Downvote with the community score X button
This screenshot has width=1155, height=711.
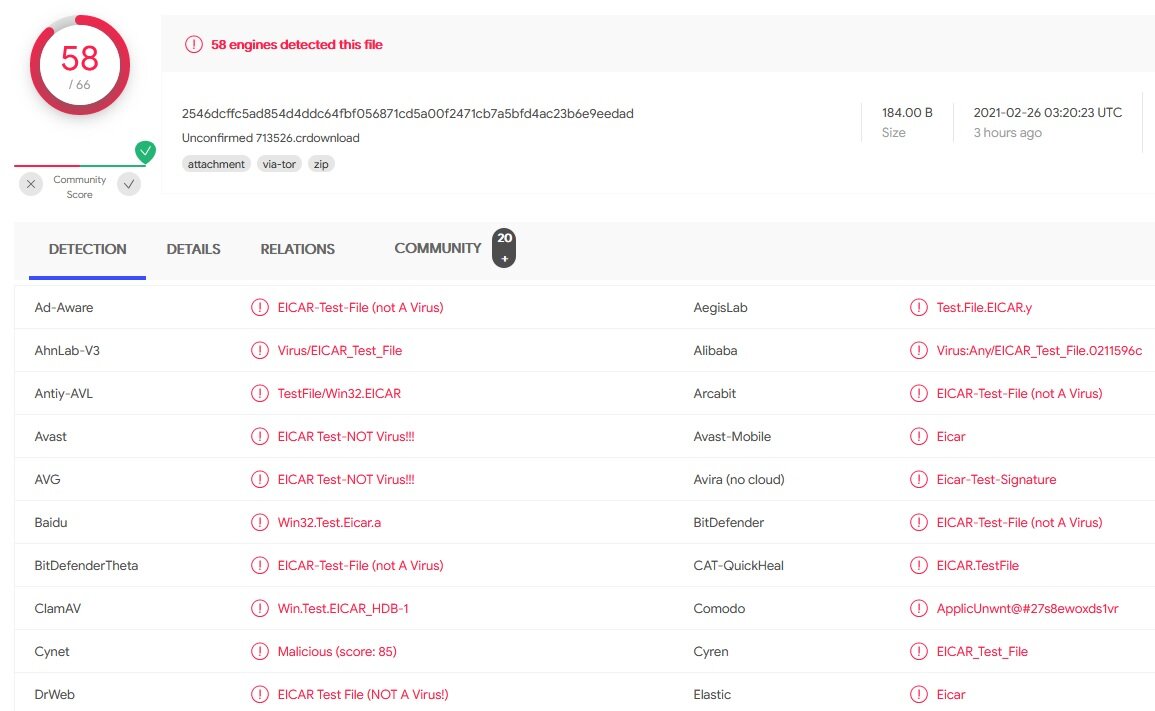point(31,184)
